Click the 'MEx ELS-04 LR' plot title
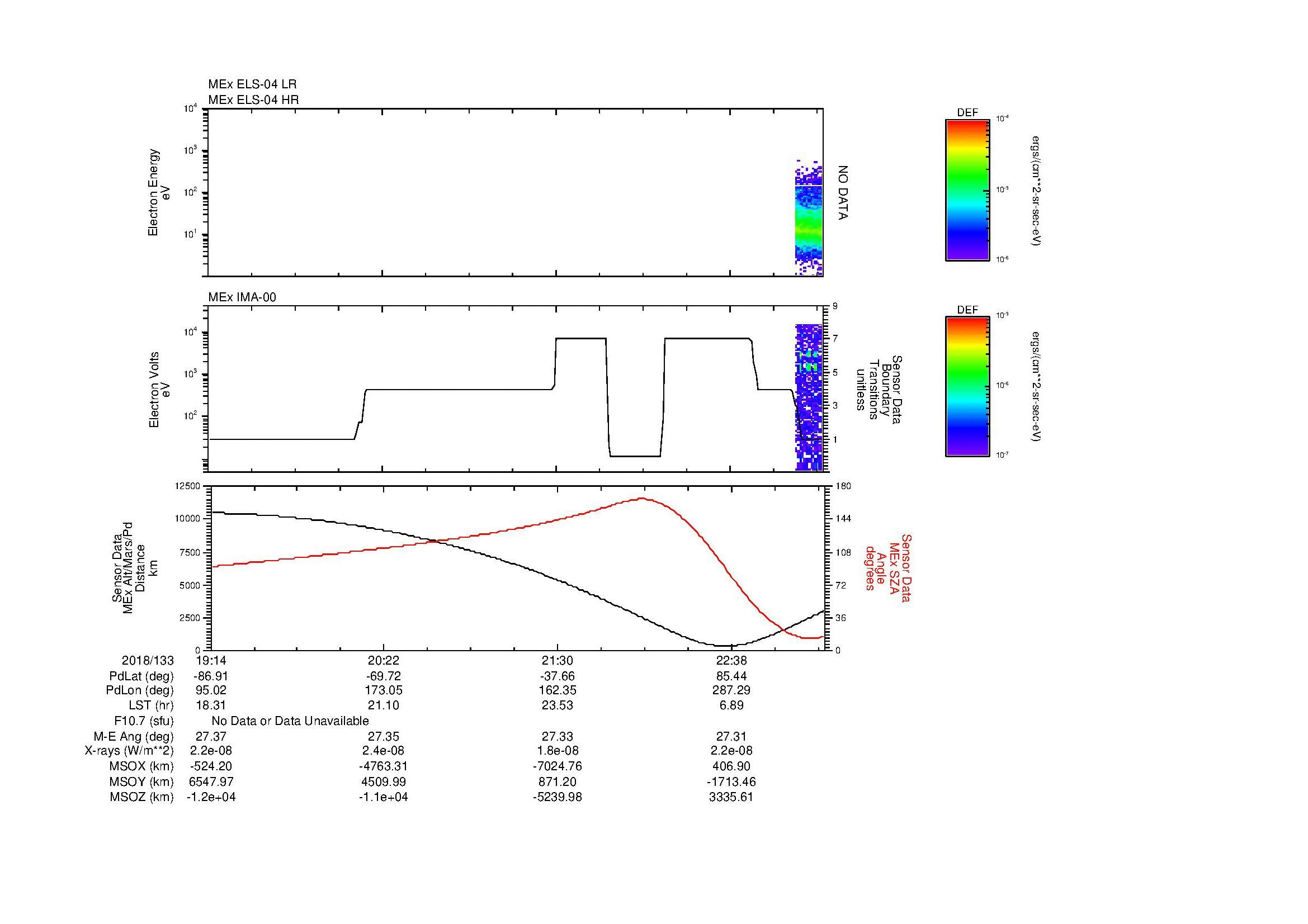This screenshot has height=924, width=1308. pyautogui.click(x=252, y=84)
